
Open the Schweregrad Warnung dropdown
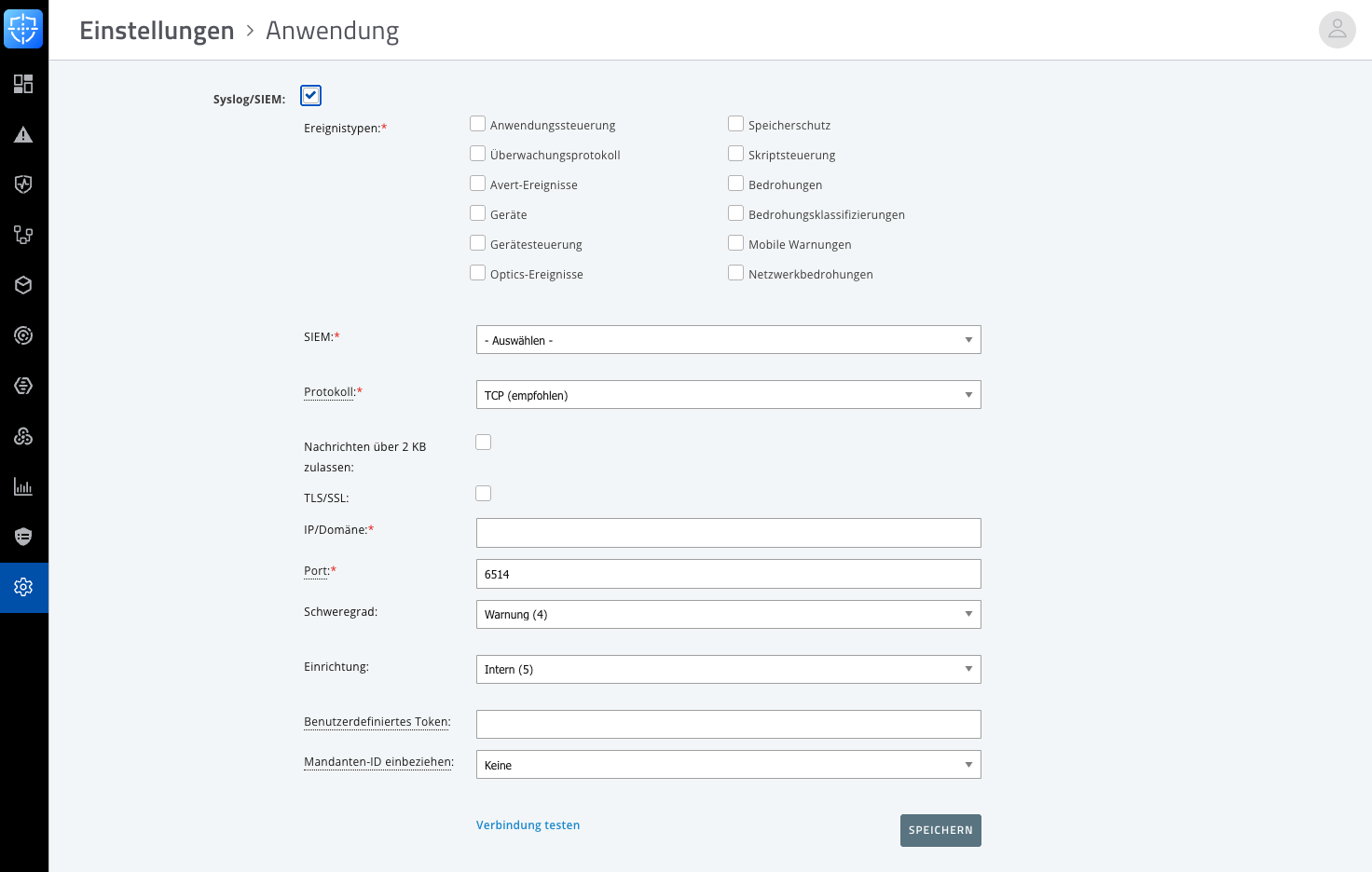[x=728, y=614]
